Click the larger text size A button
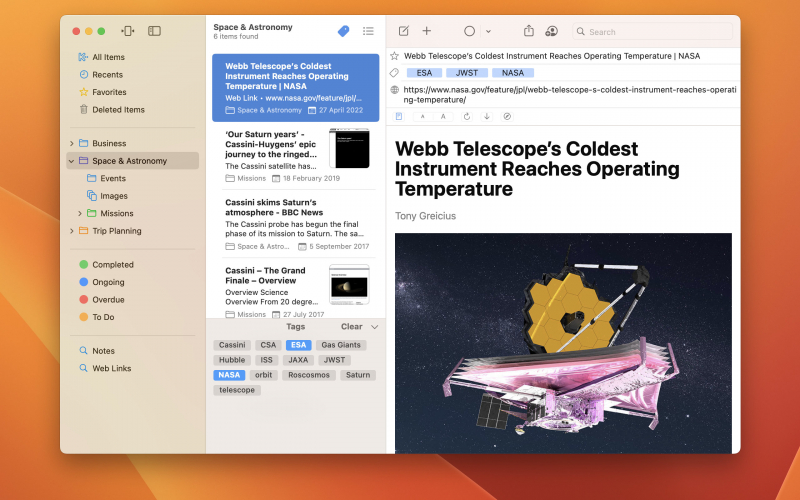This screenshot has width=800, height=500. 443,116
